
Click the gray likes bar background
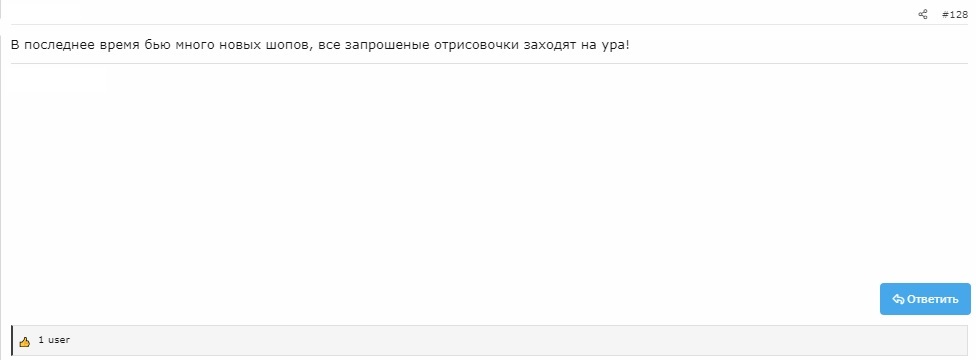coord(489,340)
